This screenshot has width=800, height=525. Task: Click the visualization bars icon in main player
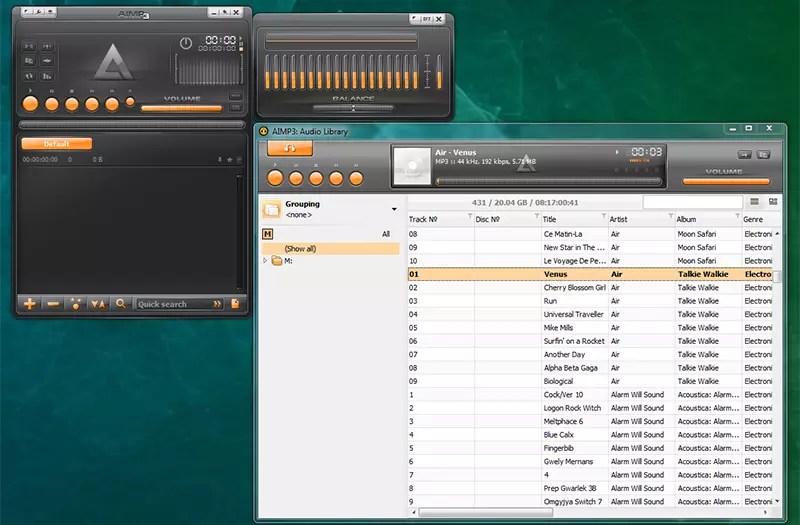tap(47, 76)
